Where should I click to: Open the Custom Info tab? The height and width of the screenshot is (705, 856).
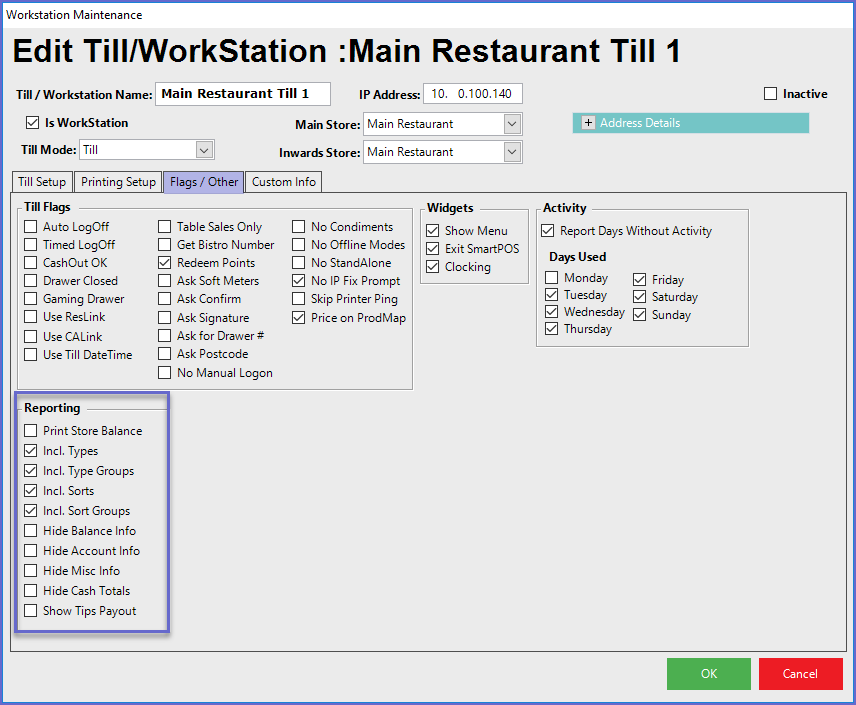click(x=283, y=182)
